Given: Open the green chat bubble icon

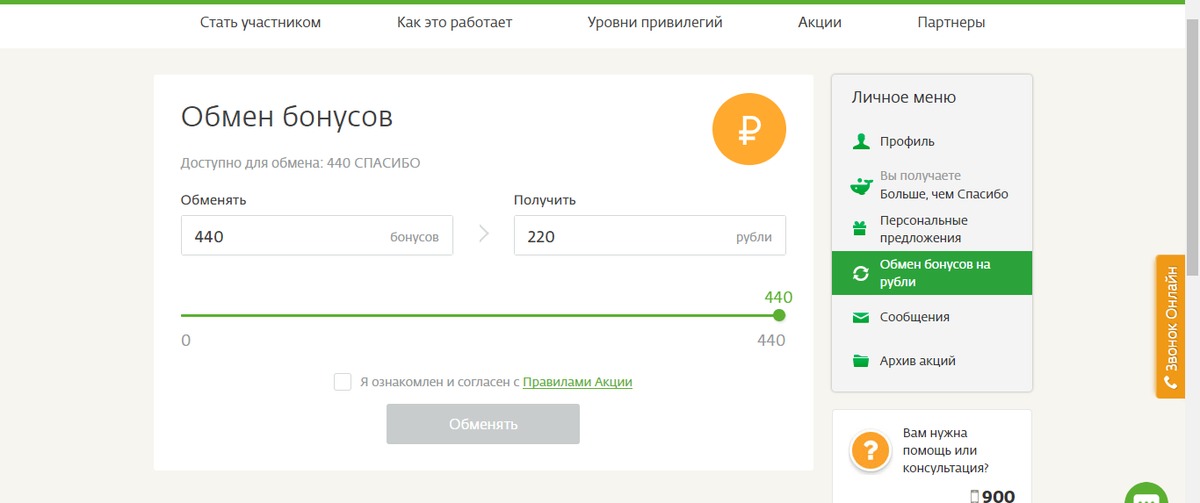Looking at the screenshot, I should pyautogui.click(x=1145, y=497).
